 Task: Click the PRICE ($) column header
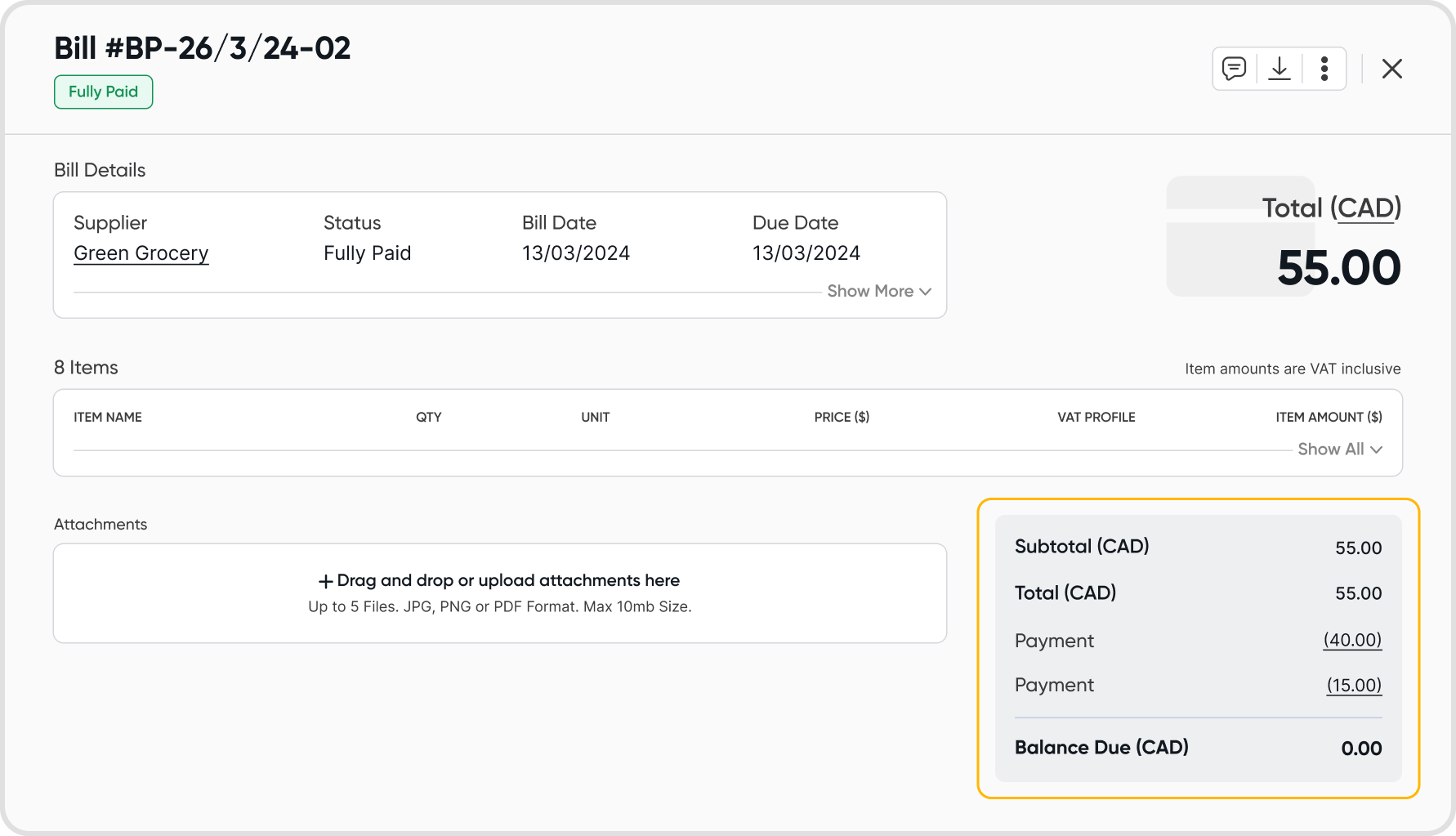pyautogui.click(x=842, y=417)
